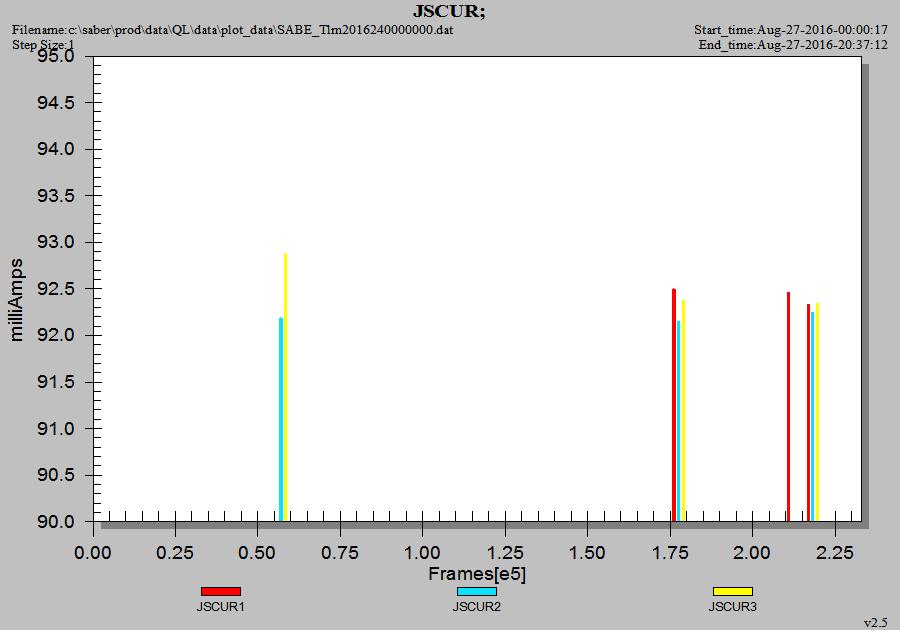900x630 pixels.
Task: Click the 1.00 x-axis tick label
Action: coord(422,553)
